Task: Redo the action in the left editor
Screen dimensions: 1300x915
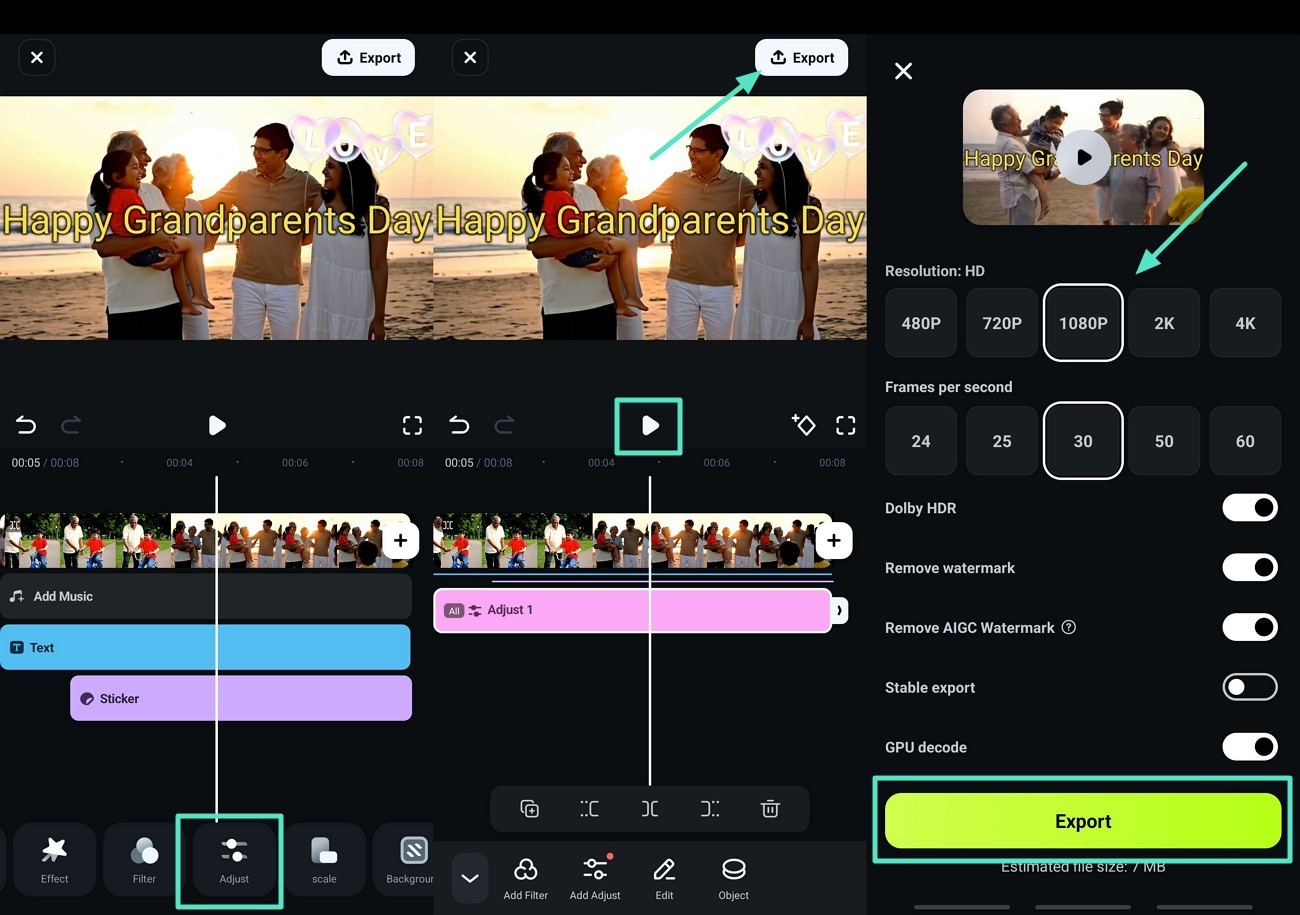Action: (x=71, y=426)
